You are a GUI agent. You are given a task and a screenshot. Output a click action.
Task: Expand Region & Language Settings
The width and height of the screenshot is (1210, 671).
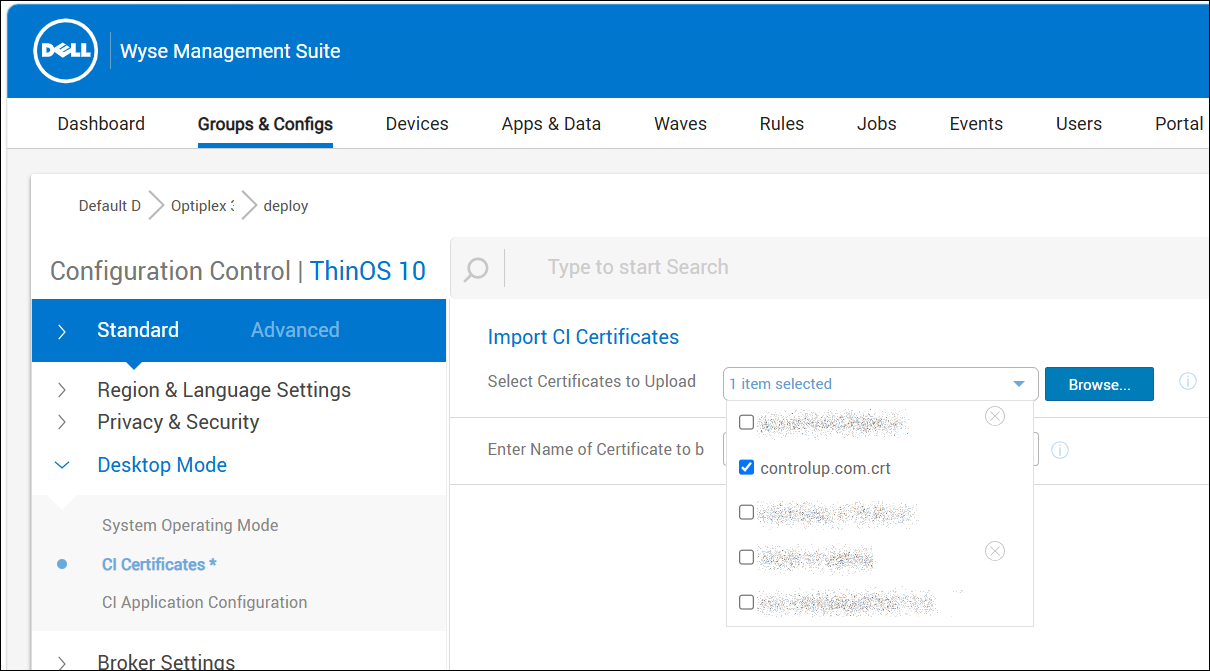coord(62,390)
